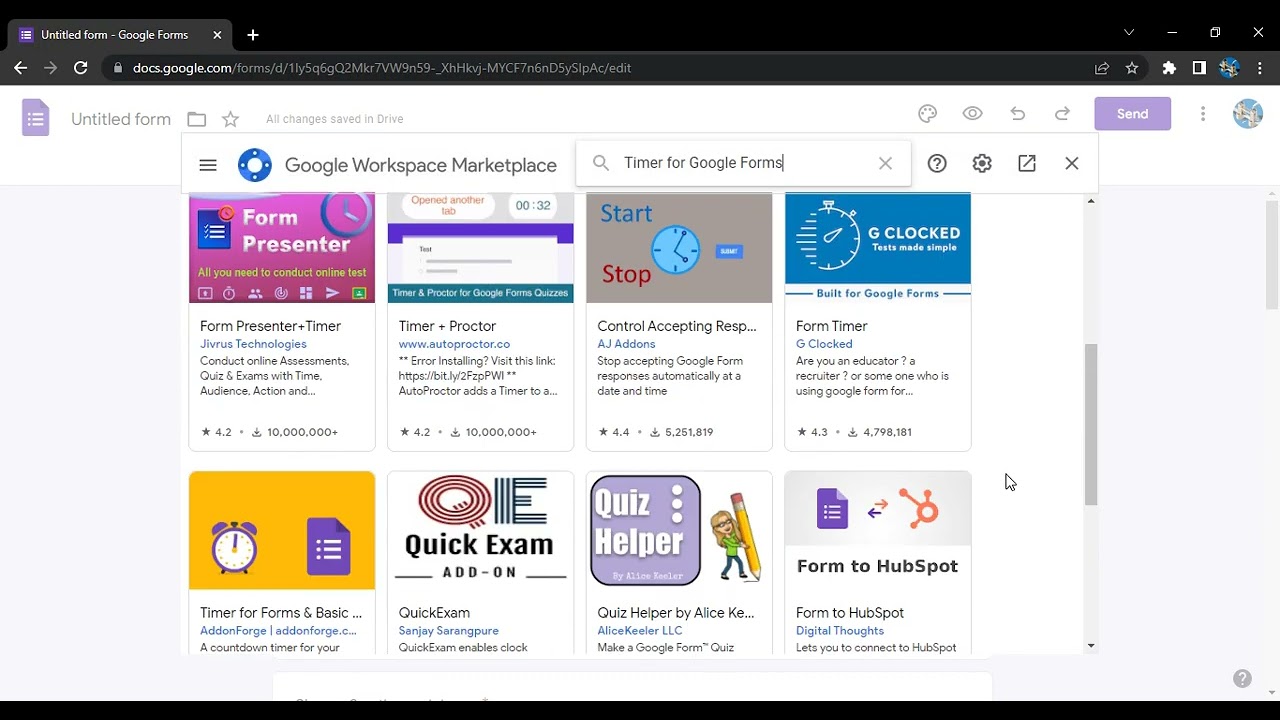Star the Untitled form
Screen dimensions: 1280x720
[x=230, y=119]
